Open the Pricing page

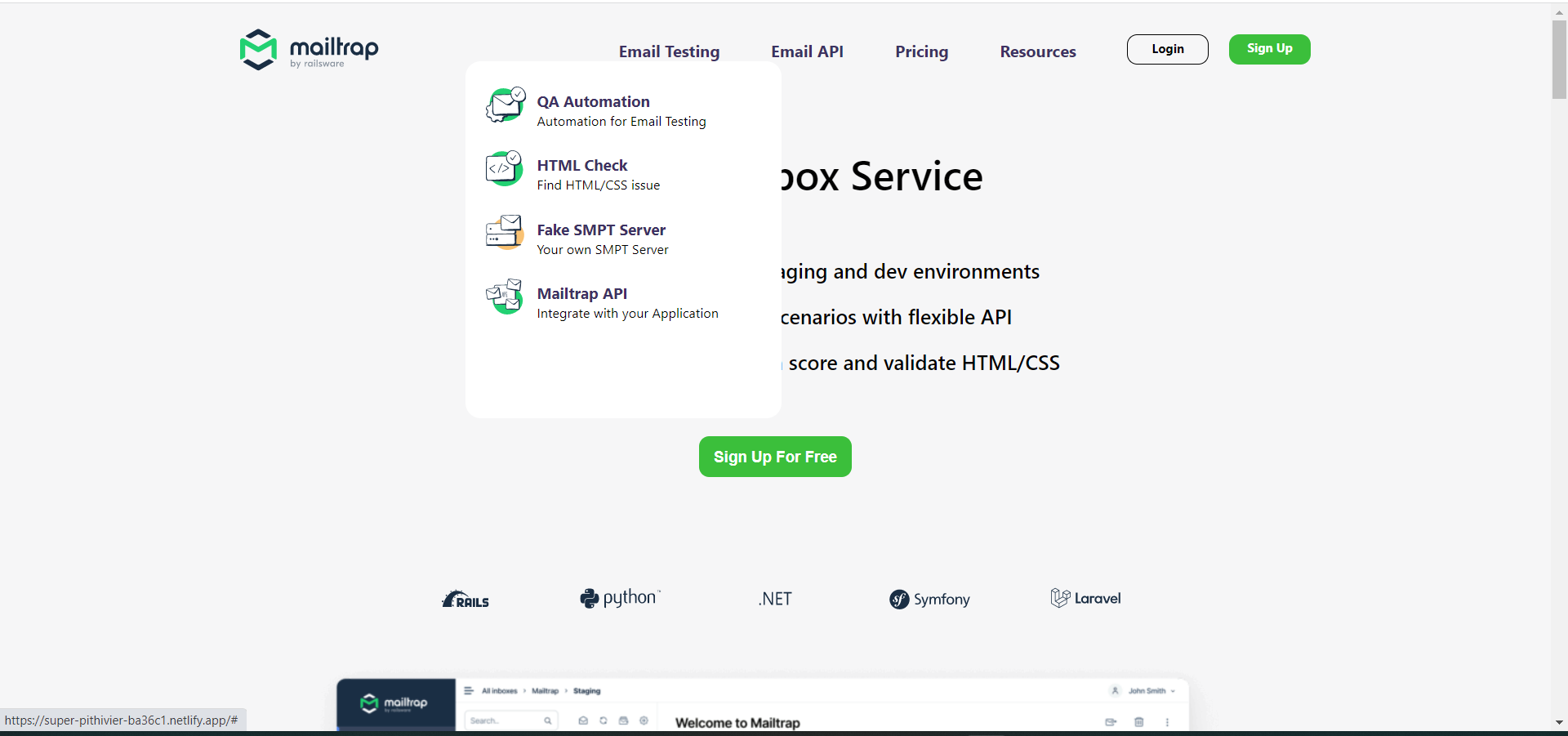point(921,51)
